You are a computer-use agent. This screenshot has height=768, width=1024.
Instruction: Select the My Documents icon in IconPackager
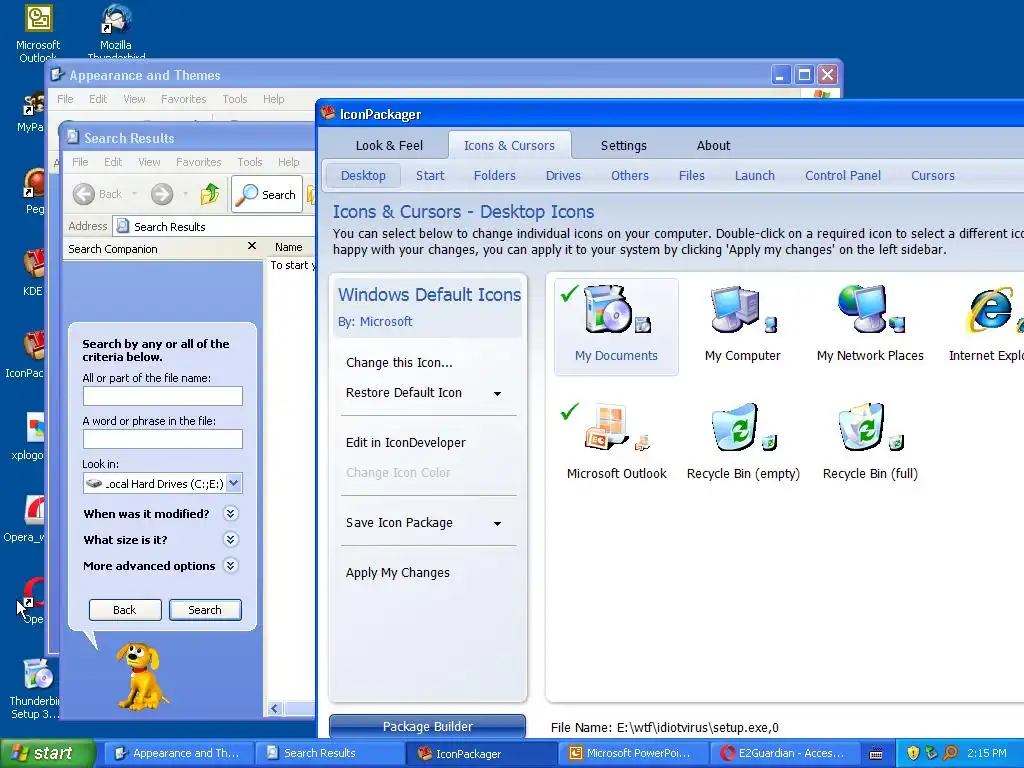[x=616, y=326]
